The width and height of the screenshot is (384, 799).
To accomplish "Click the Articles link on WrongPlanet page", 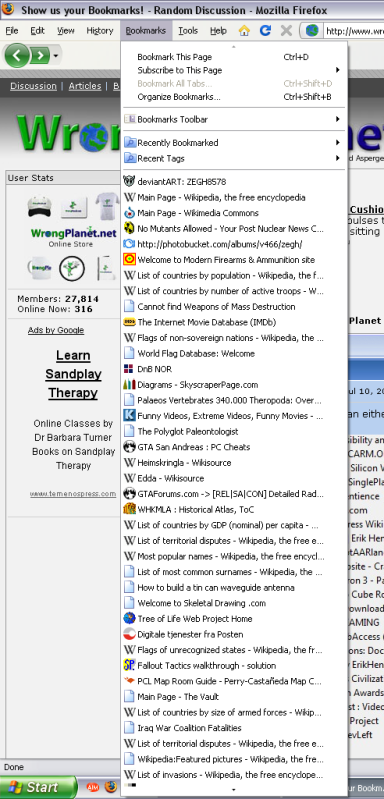I will [x=85, y=86].
